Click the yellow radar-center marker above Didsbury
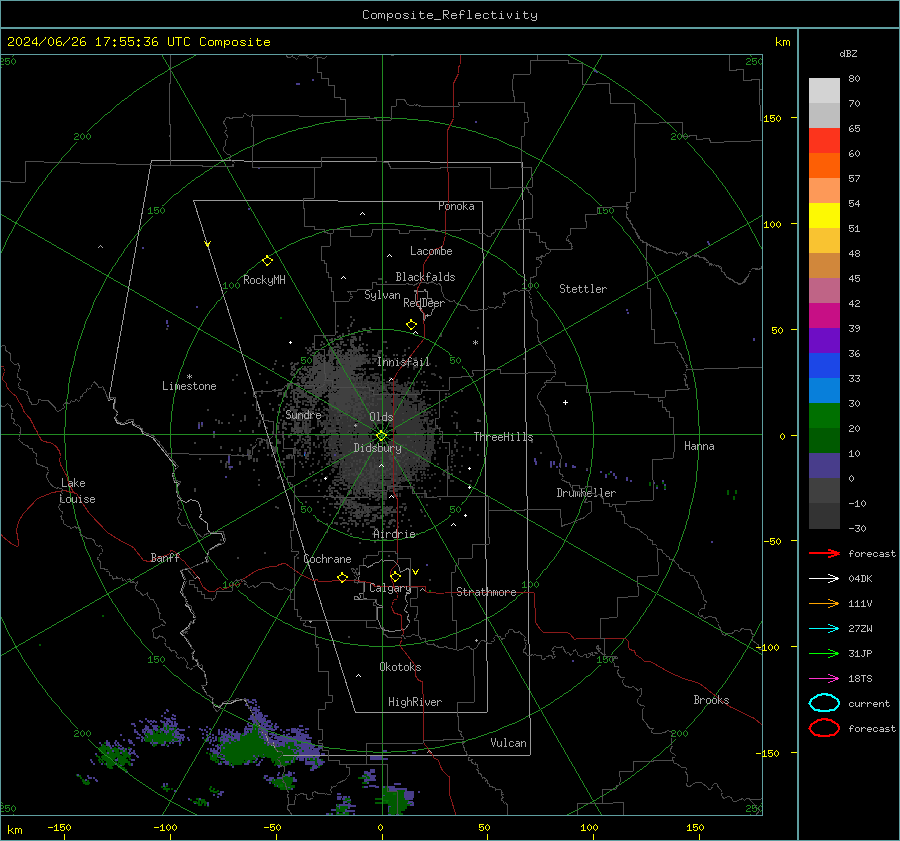This screenshot has width=900, height=841. pyautogui.click(x=381, y=436)
